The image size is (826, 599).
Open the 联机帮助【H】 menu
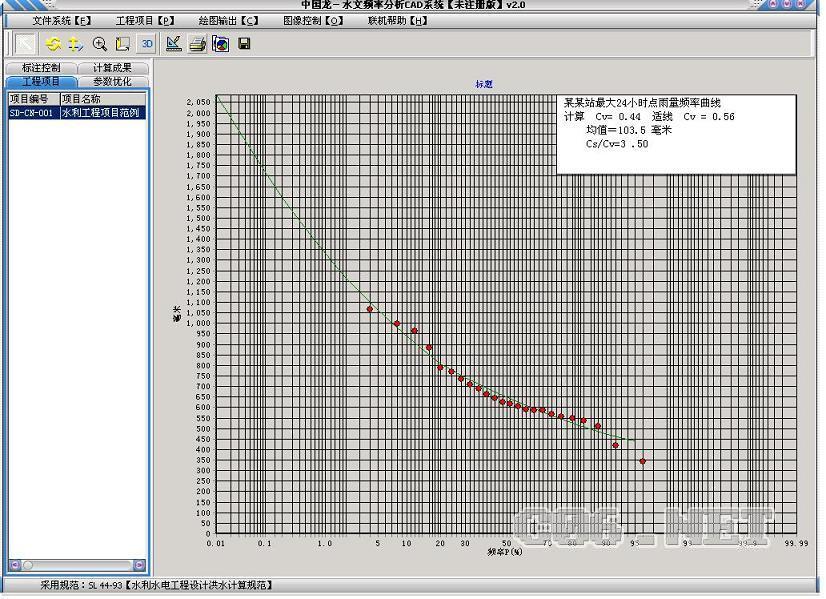click(x=398, y=21)
